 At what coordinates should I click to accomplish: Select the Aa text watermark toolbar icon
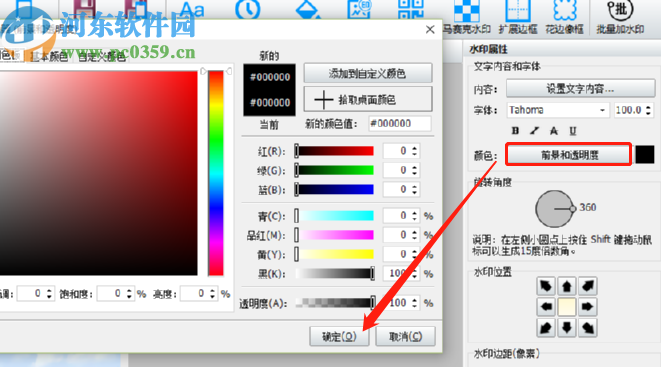click(192, 9)
